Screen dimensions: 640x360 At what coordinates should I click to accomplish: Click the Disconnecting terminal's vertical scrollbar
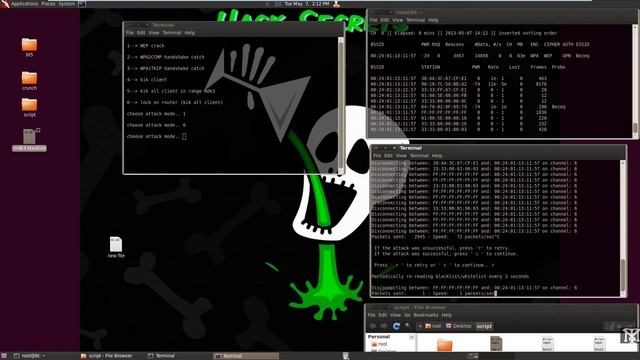[x=622, y=228]
